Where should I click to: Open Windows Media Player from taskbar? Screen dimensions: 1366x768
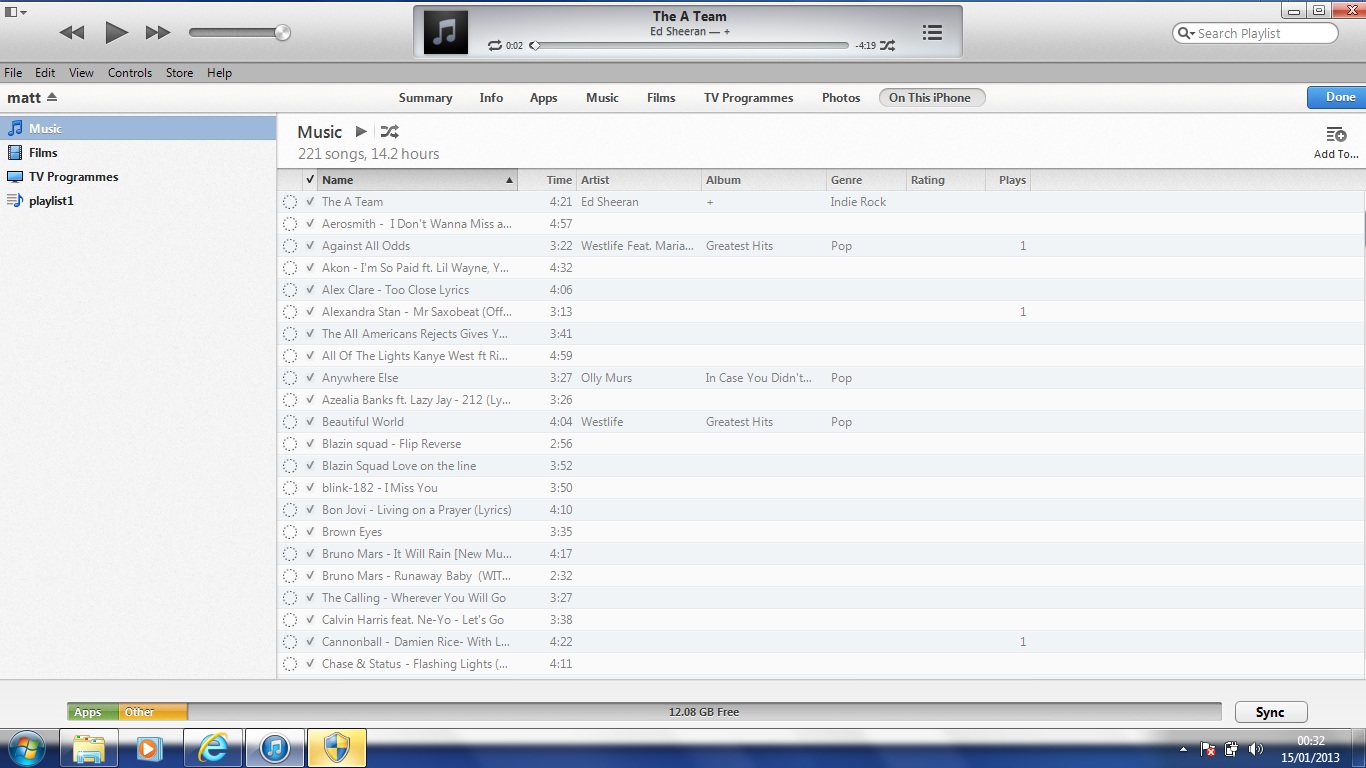click(151, 748)
